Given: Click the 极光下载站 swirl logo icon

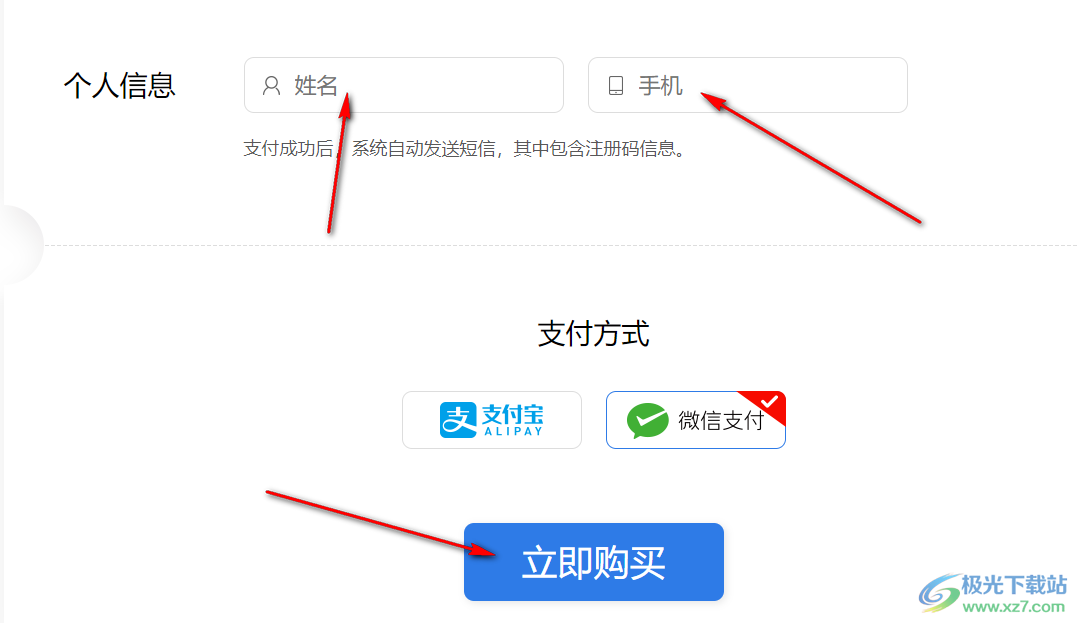Looking at the screenshot, I should [x=939, y=592].
